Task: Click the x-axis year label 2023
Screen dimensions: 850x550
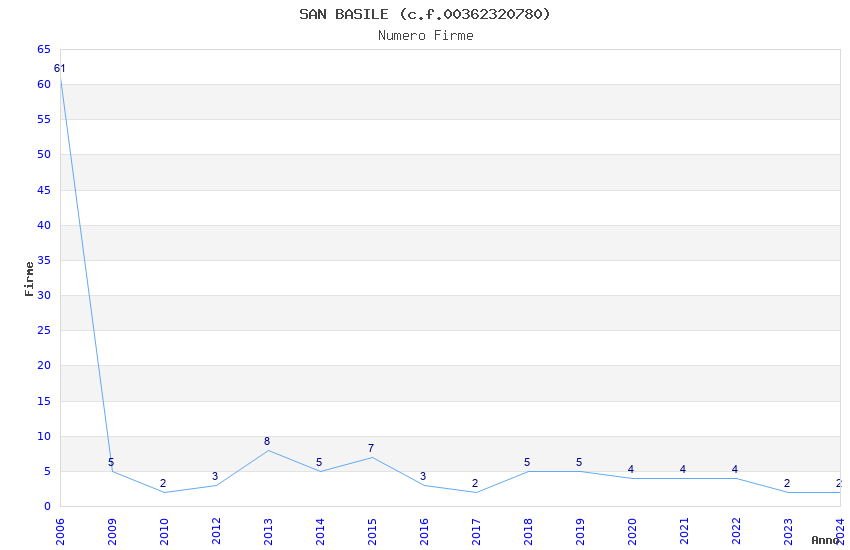Action: coord(789,532)
